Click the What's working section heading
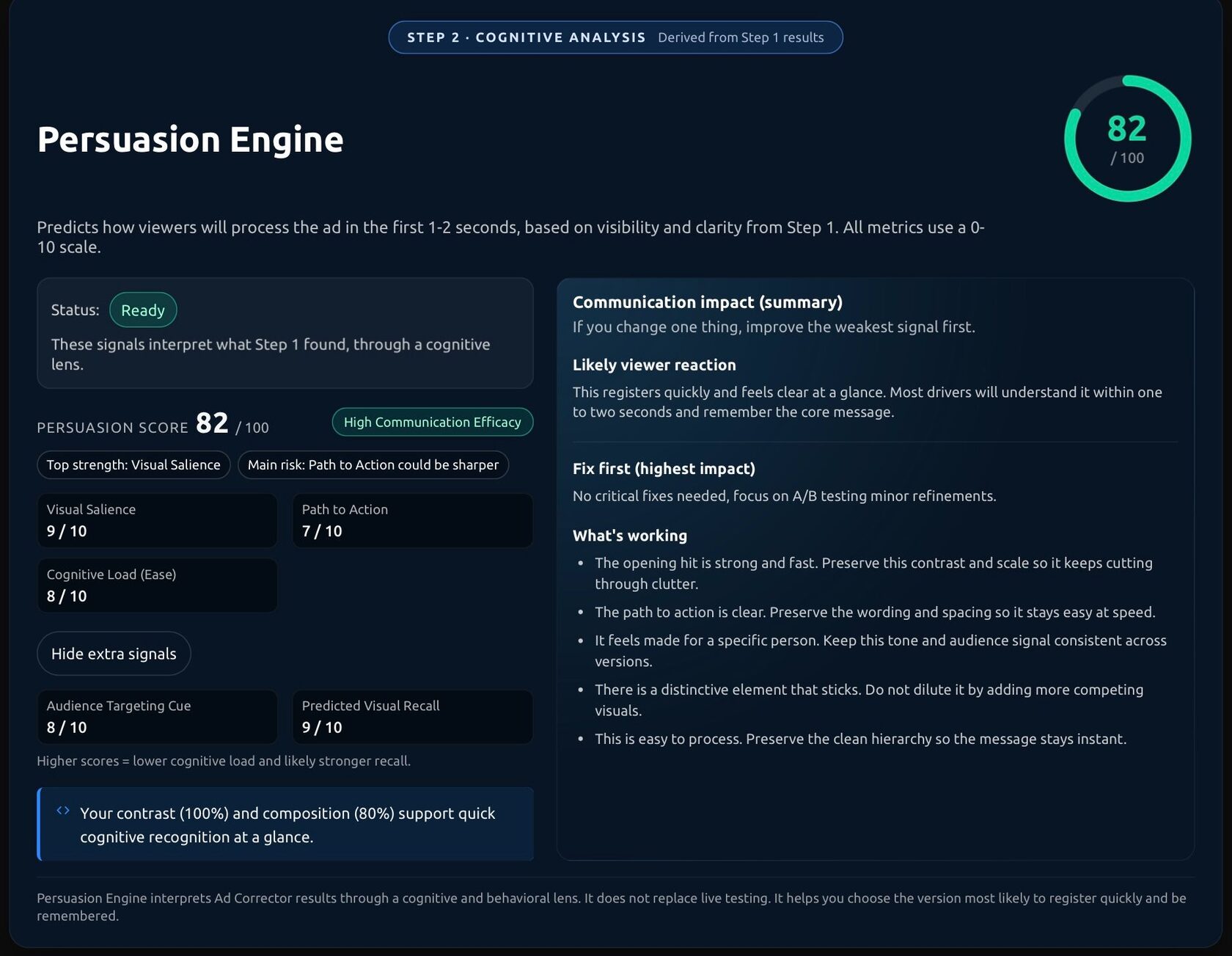Image resolution: width=1232 pixels, height=956 pixels. (x=630, y=536)
